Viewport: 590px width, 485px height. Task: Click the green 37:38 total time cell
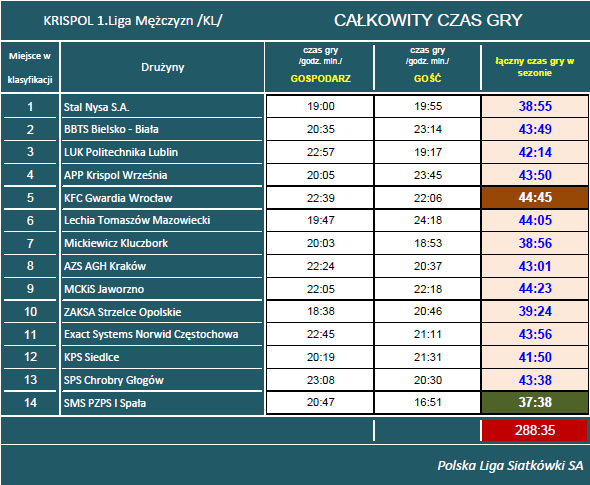[535, 403]
